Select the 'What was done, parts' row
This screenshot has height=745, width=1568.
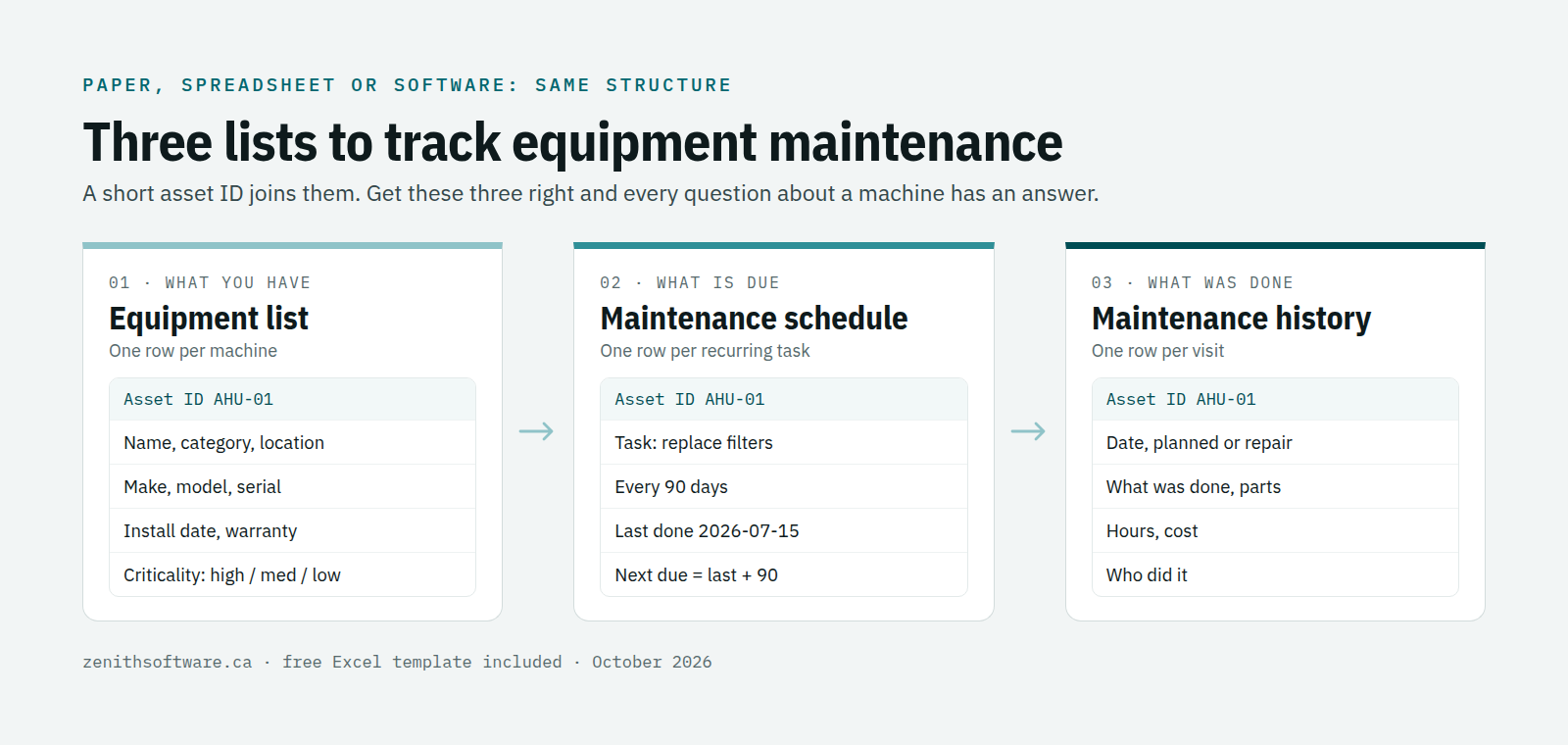[x=1275, y=487]
